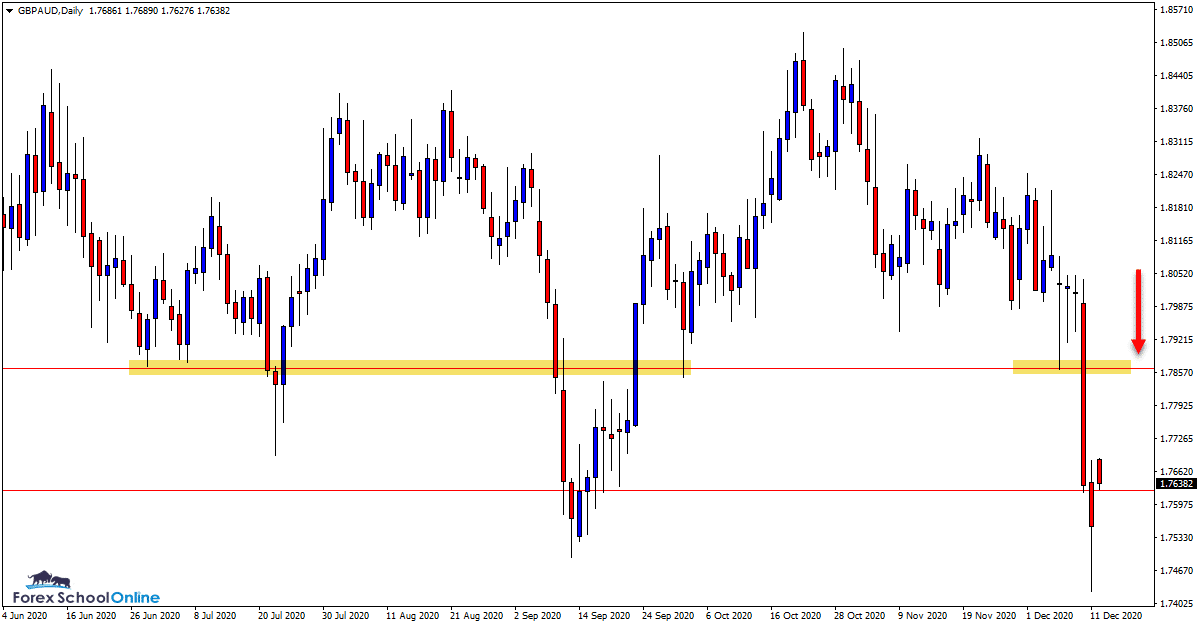1200x627 pixels.
Task: Click the 1.80520 price axis label
Action: [1177, 274]
